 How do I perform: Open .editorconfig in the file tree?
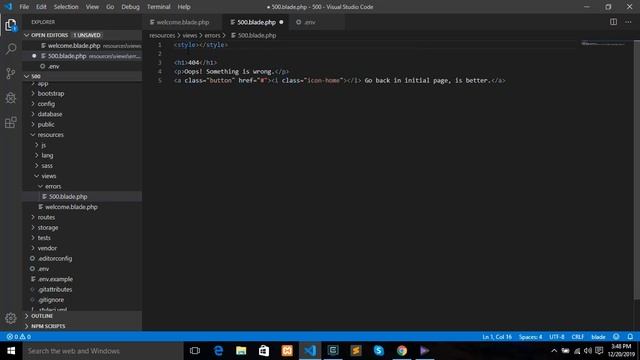(55, 258)
